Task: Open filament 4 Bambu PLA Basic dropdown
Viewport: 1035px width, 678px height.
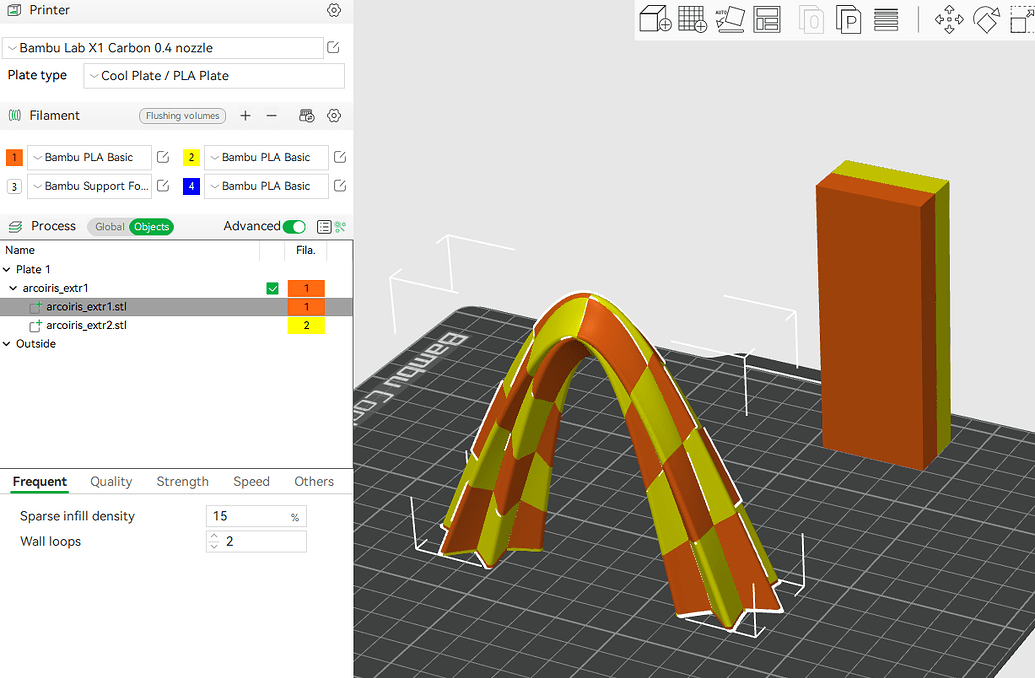Action: coord(267,186)
